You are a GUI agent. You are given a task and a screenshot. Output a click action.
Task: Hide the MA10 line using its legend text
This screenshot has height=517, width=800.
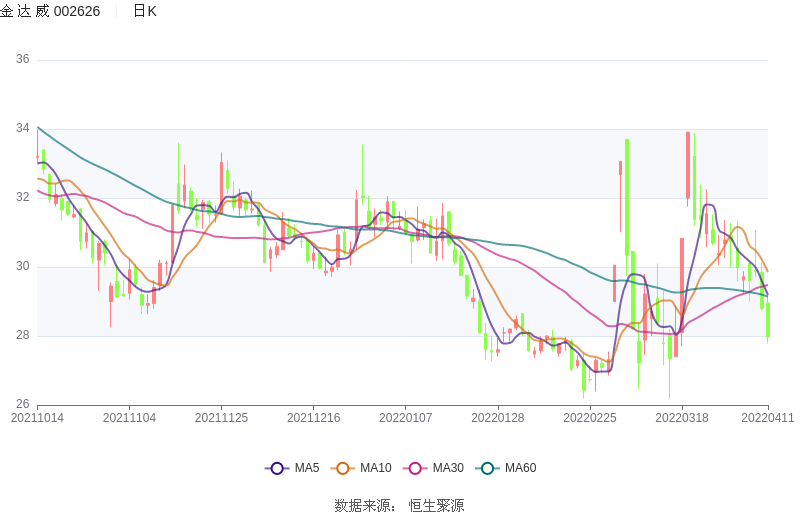point(375,468)
